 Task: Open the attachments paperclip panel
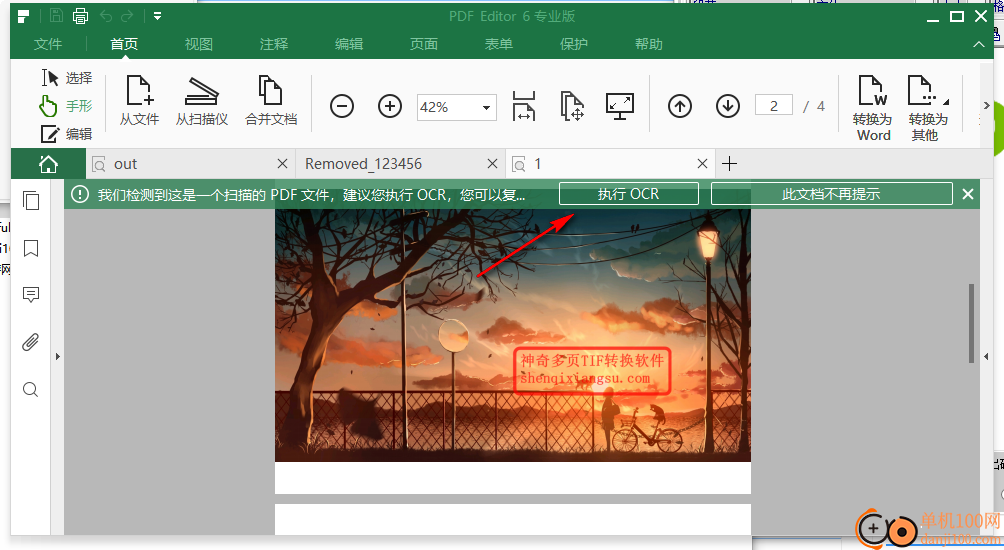31,343
